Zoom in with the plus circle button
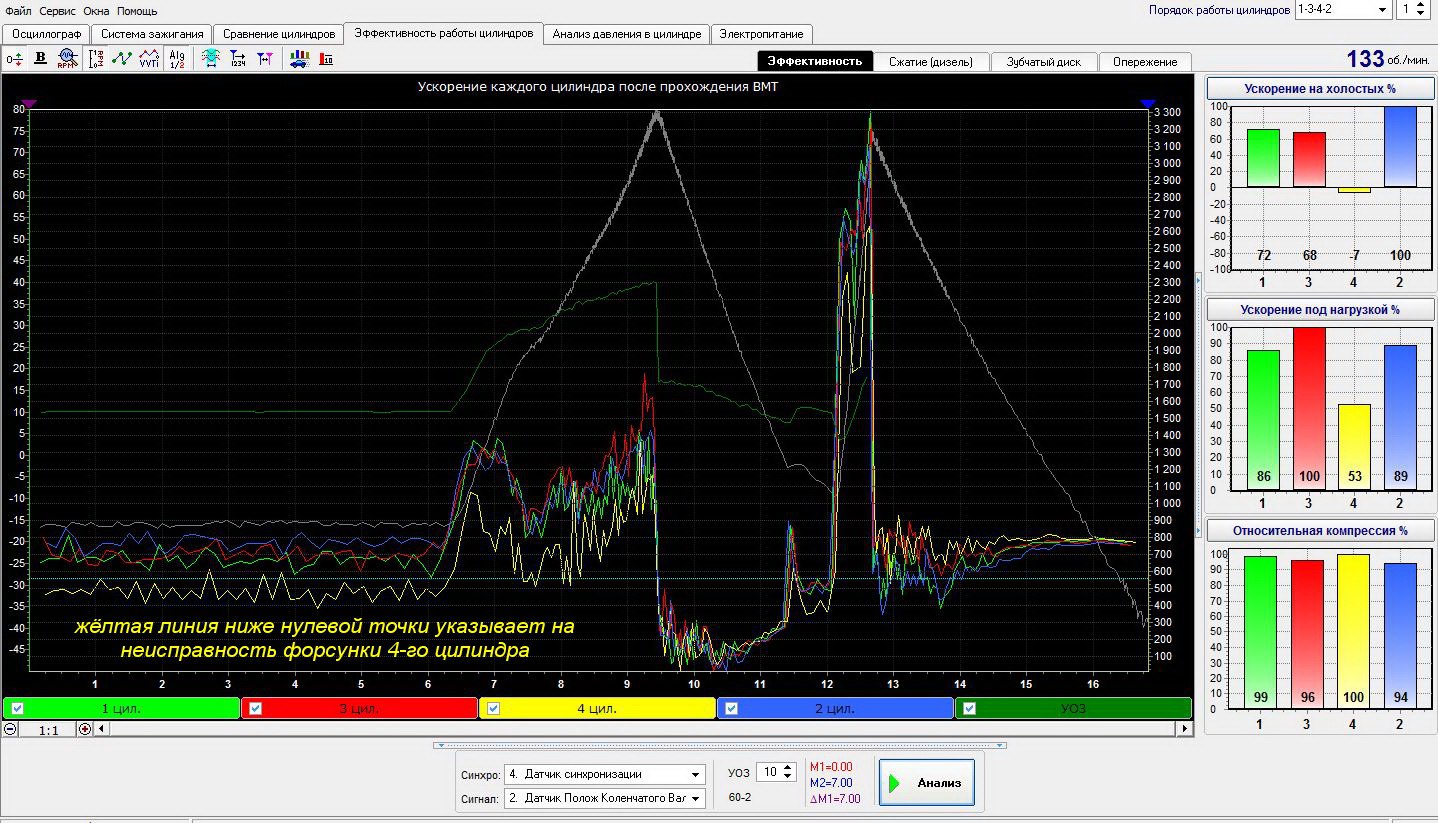This screenshot has width=1438, height=823. click(x=85, y=729)
